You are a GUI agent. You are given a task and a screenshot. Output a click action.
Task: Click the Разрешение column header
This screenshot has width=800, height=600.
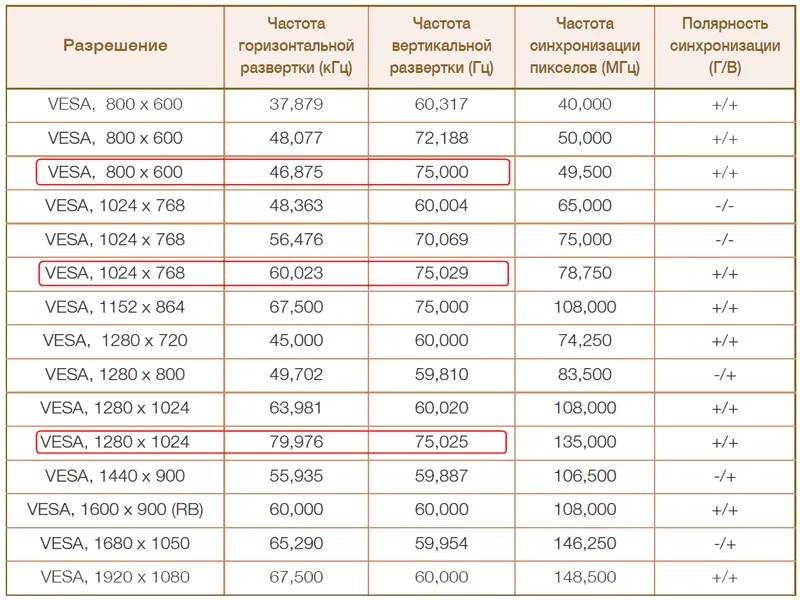(x=115, y=45)
